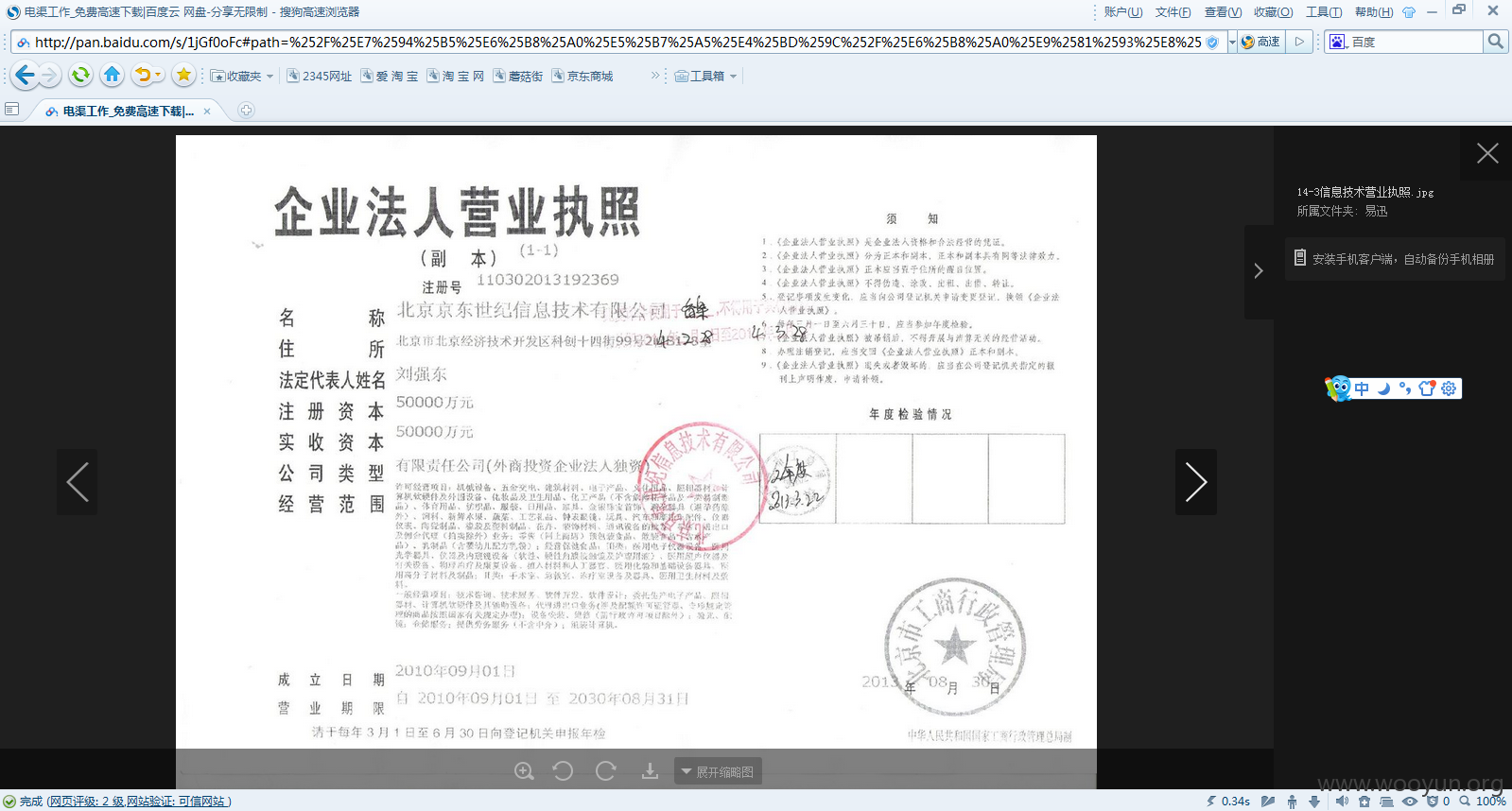
Task: Toggle IME moon half-width mode
Action: (x=1383, y=388)
